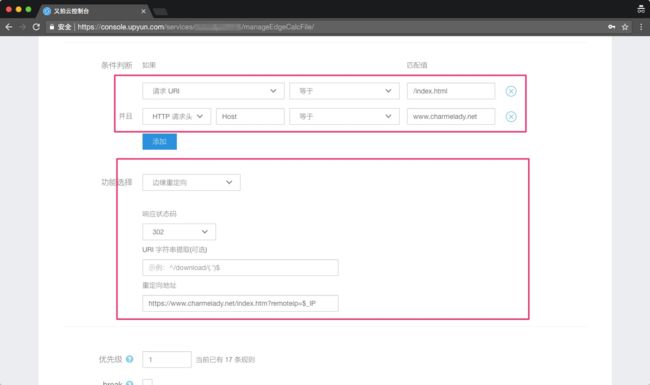The image size is (650, 385).
Task: Click the saved password key icon
Action: pos(611,27)
